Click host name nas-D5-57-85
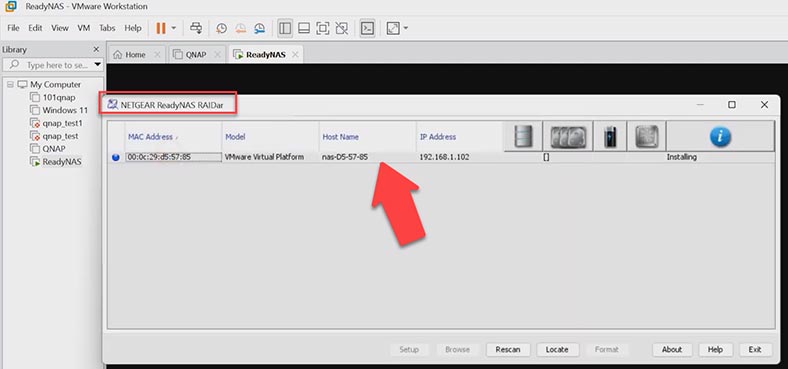This screenshot has width=788, height=369. pos(345,157)
